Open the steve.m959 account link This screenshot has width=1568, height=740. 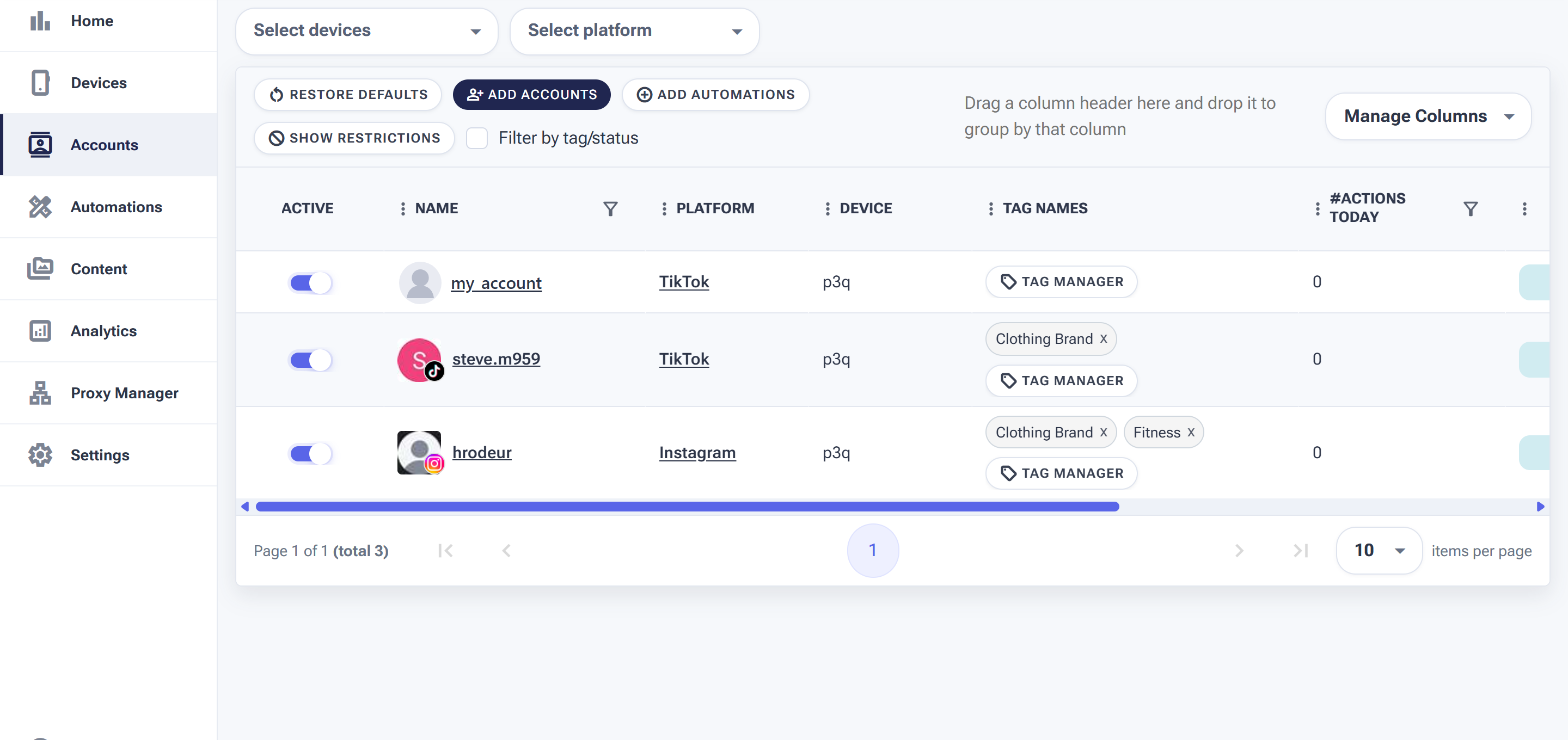(x=496, y=359)
